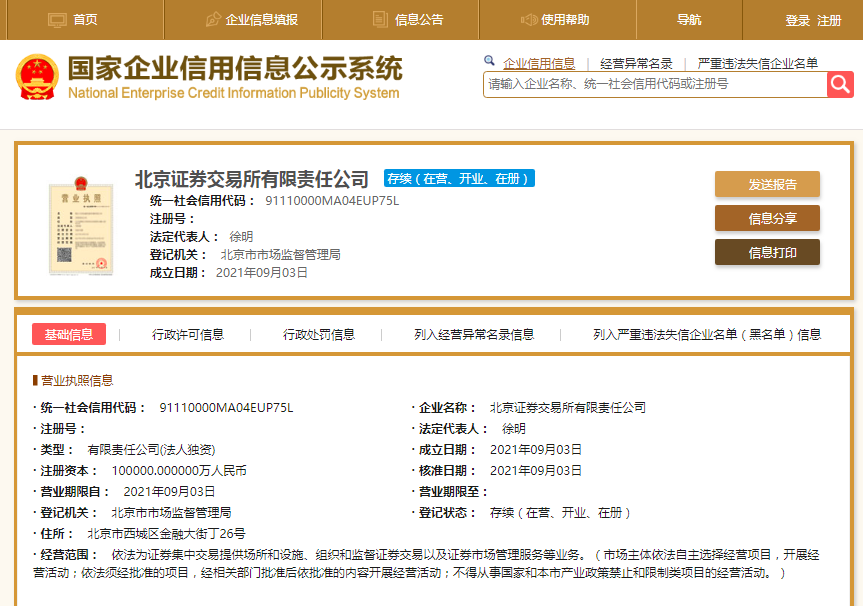Click the 信息分享 button

click(767, 219)
